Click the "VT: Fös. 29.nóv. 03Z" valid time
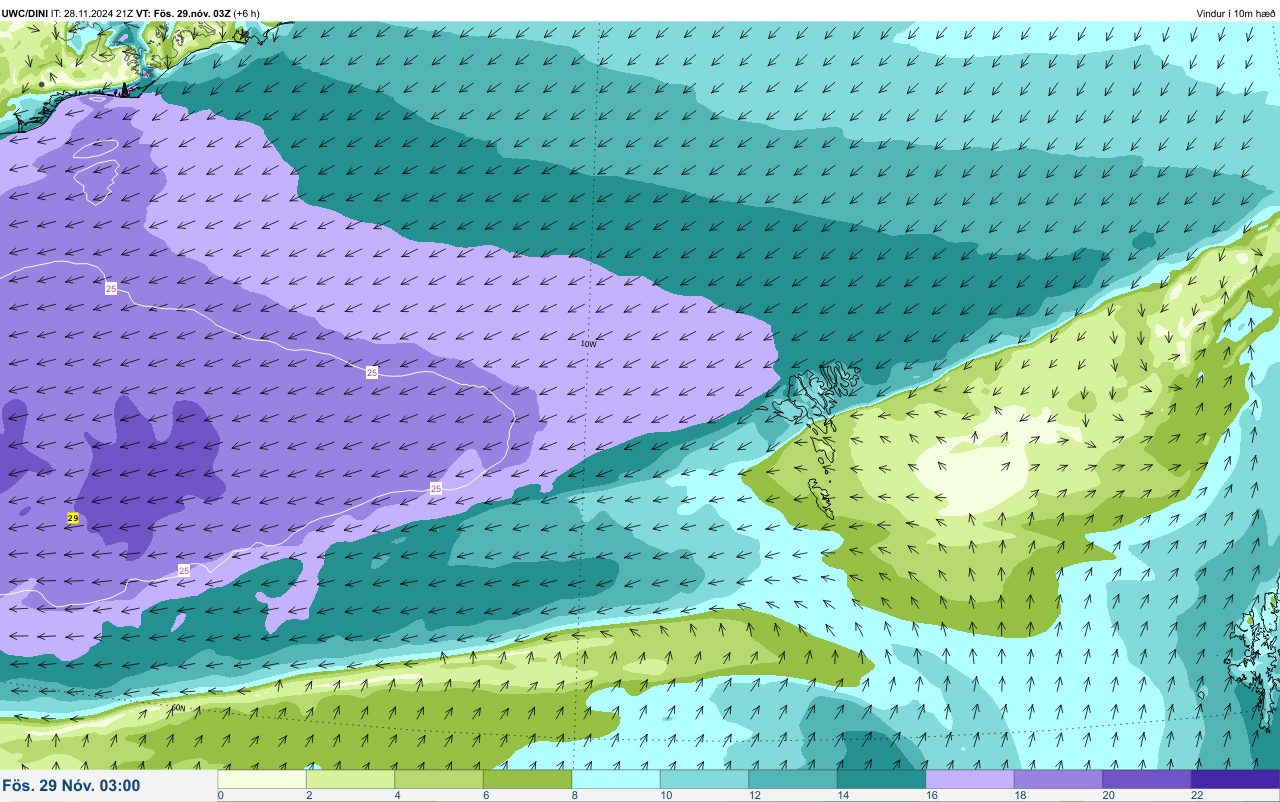The image size is (1280, 802). (183, 13)
